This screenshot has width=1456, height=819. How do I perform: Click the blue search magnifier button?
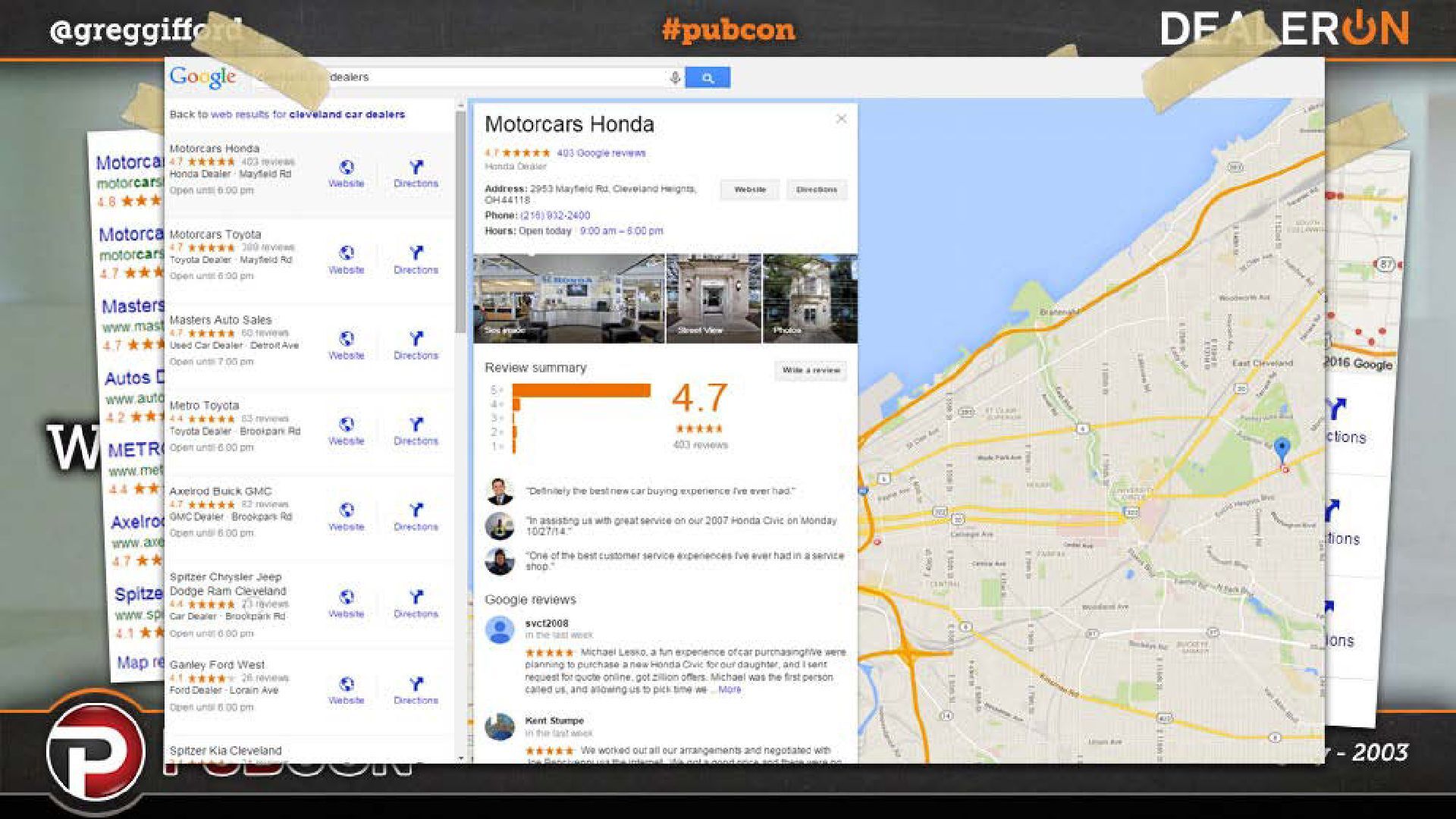[x=708, y=77]
